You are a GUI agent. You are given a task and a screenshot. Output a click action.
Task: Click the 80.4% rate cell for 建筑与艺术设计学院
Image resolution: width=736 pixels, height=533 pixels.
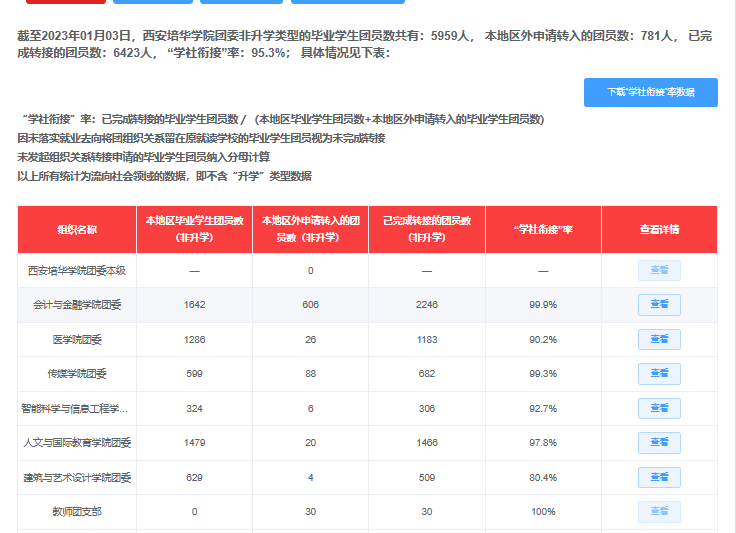pyautogui.click(x=543, y=478)
